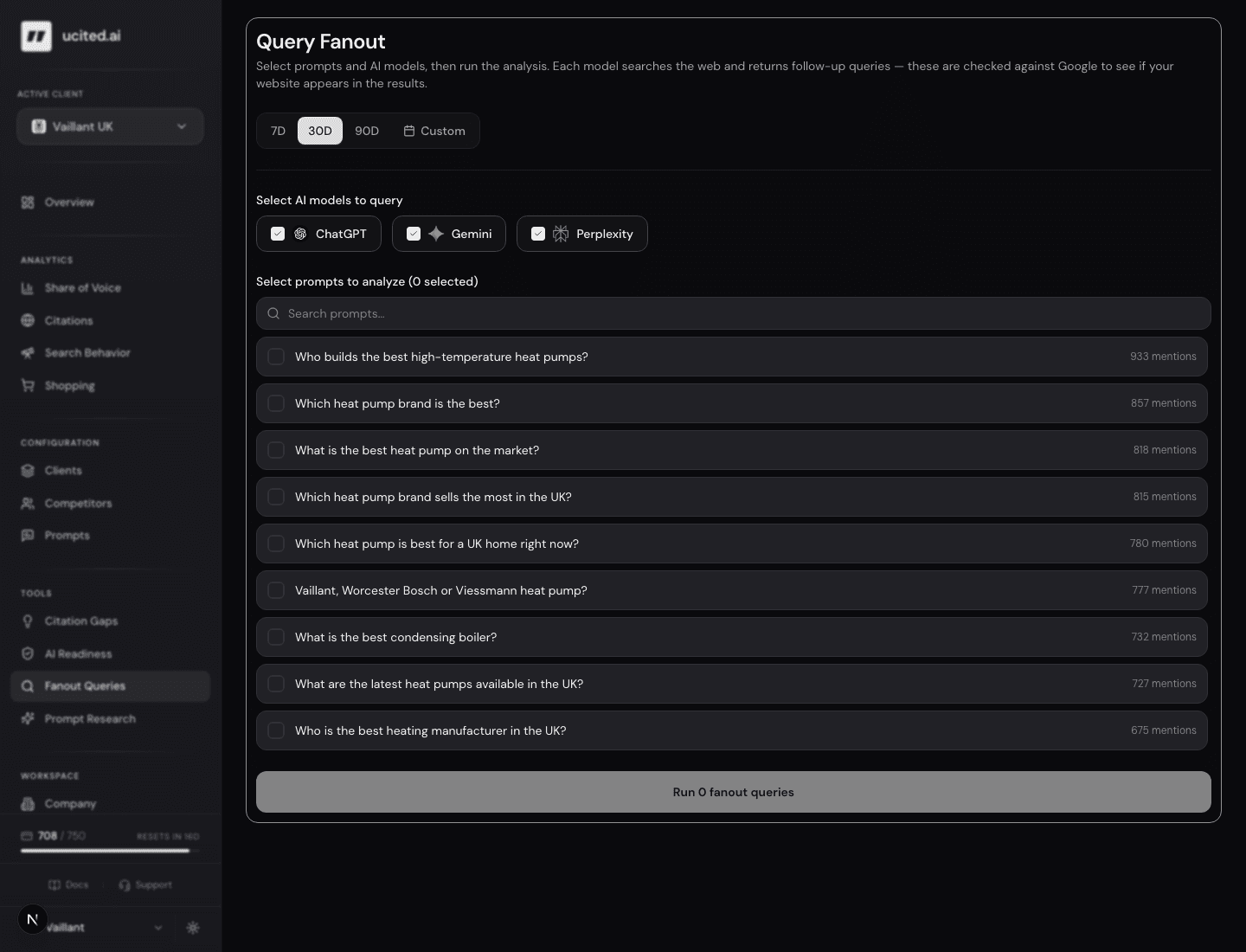Uncheck the Perplexity model checkbox
Screen dimensions: 1246x952
(x=538, y=234)
